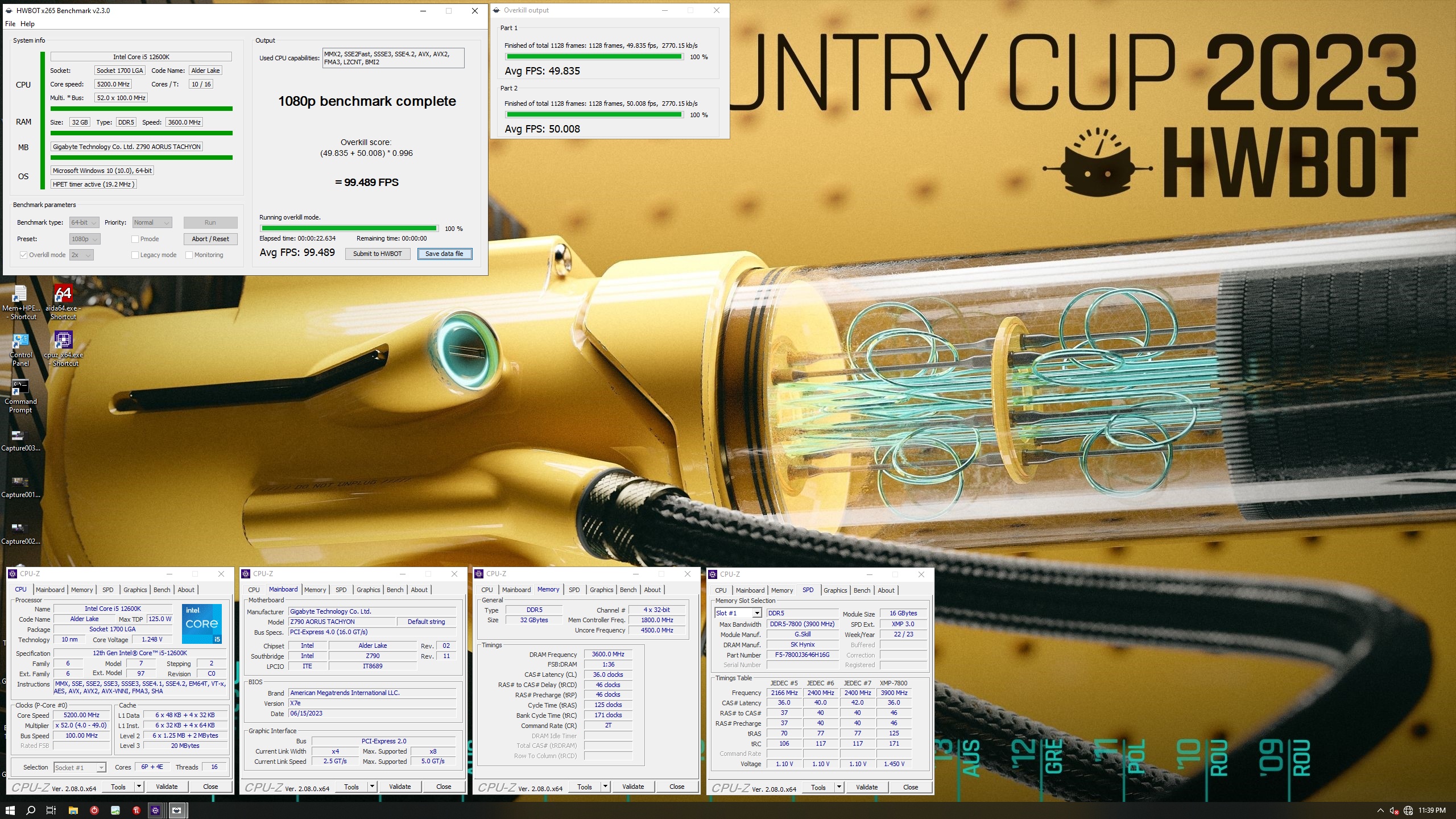Image resolution: width=1456 pixels, height=819 pixels.
Task: Click the Intel Core i5 logo in CPU-Z
Action: click(202, 623)
